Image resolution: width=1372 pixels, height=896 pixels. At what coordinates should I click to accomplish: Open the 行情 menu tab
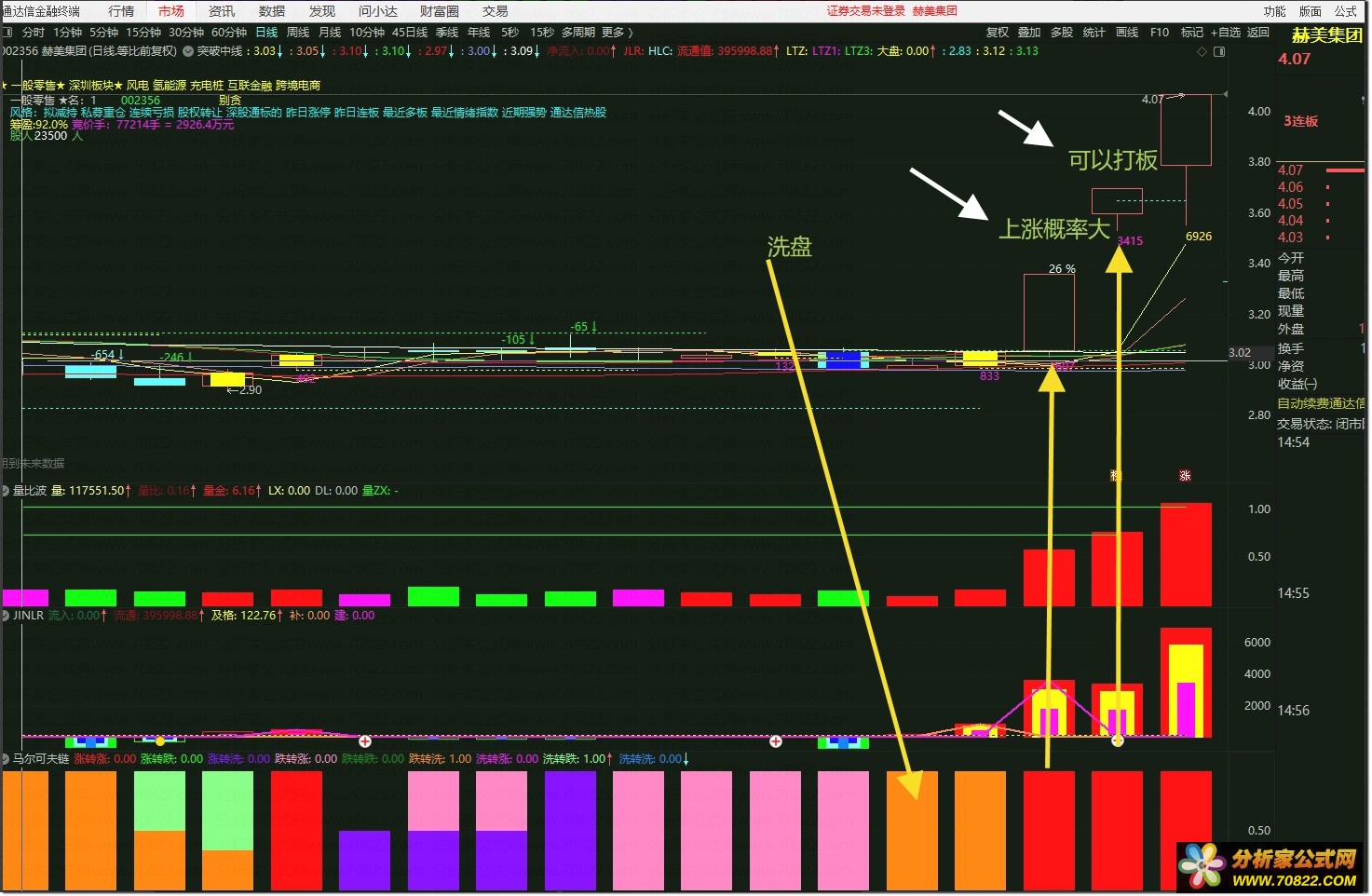click(121, 11)
